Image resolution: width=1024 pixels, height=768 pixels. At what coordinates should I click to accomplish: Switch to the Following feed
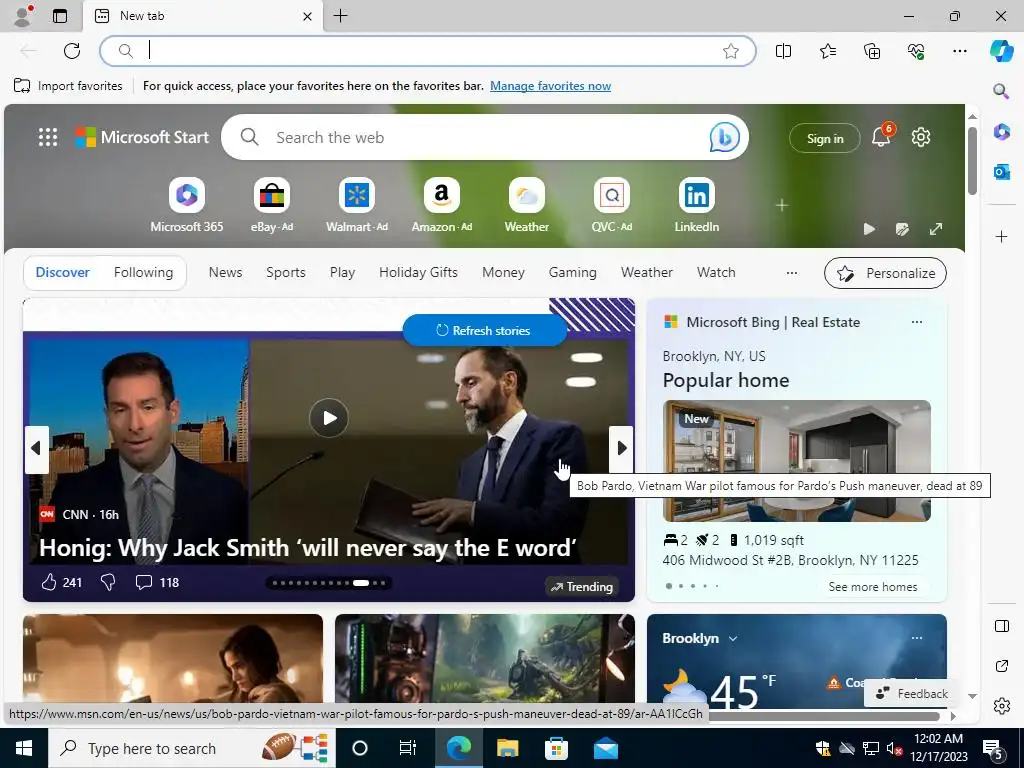(143, 272)
